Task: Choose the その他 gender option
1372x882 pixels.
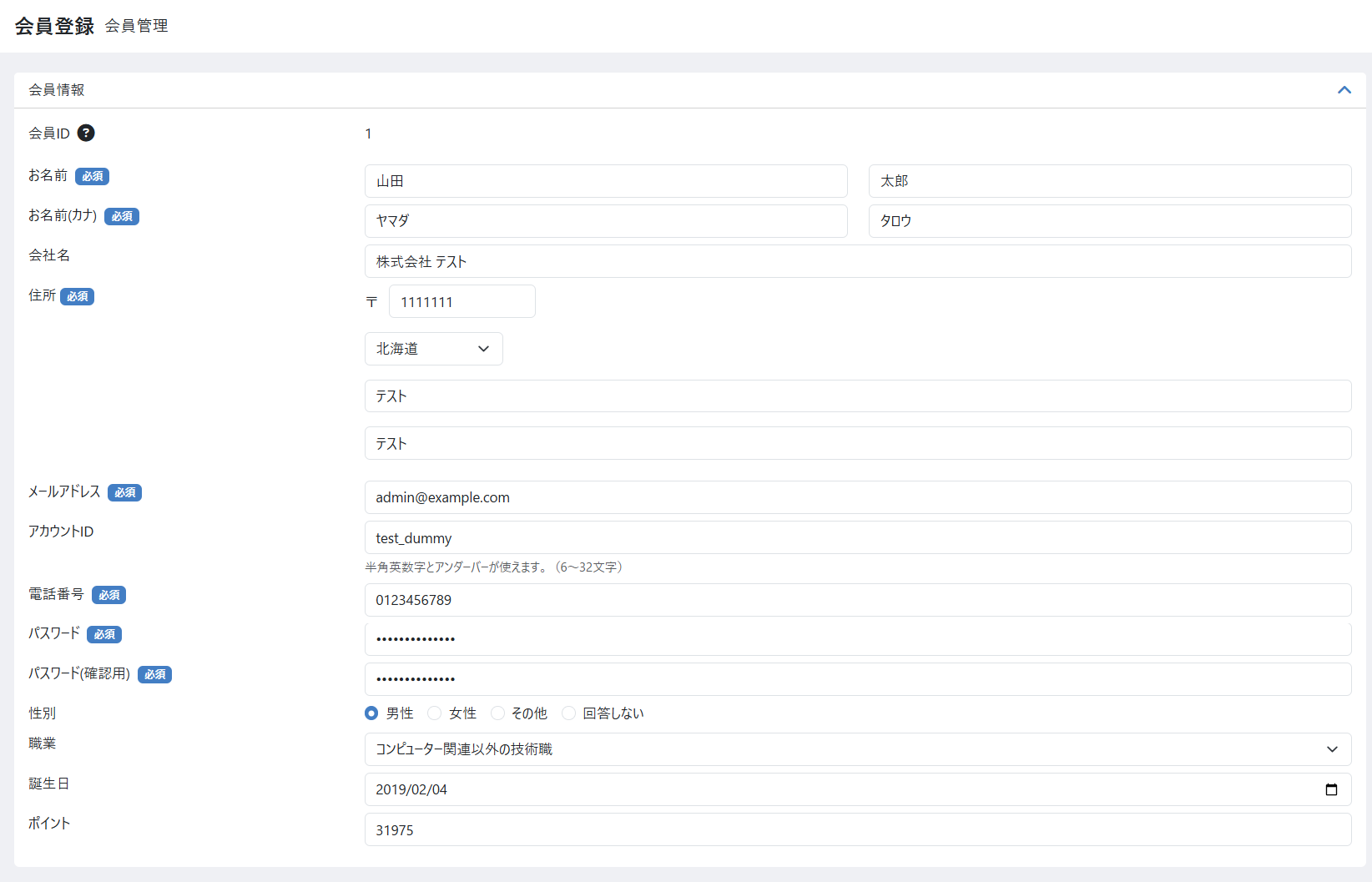Action: tap(497, 713)
